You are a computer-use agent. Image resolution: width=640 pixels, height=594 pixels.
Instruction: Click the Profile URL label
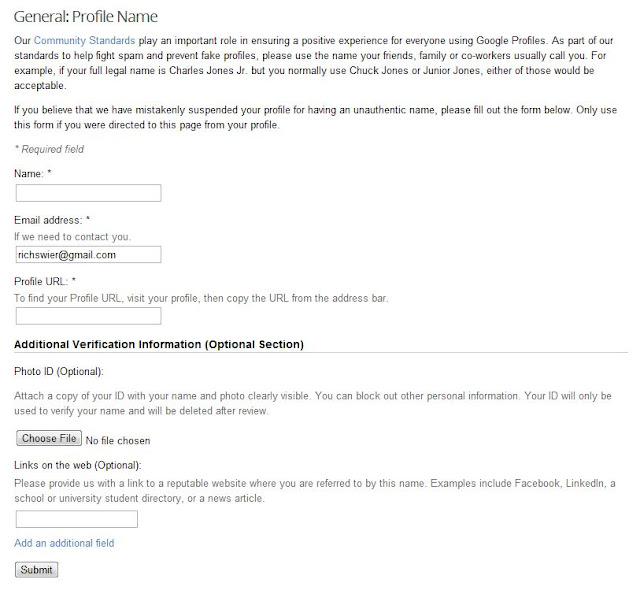coord(45,281)
